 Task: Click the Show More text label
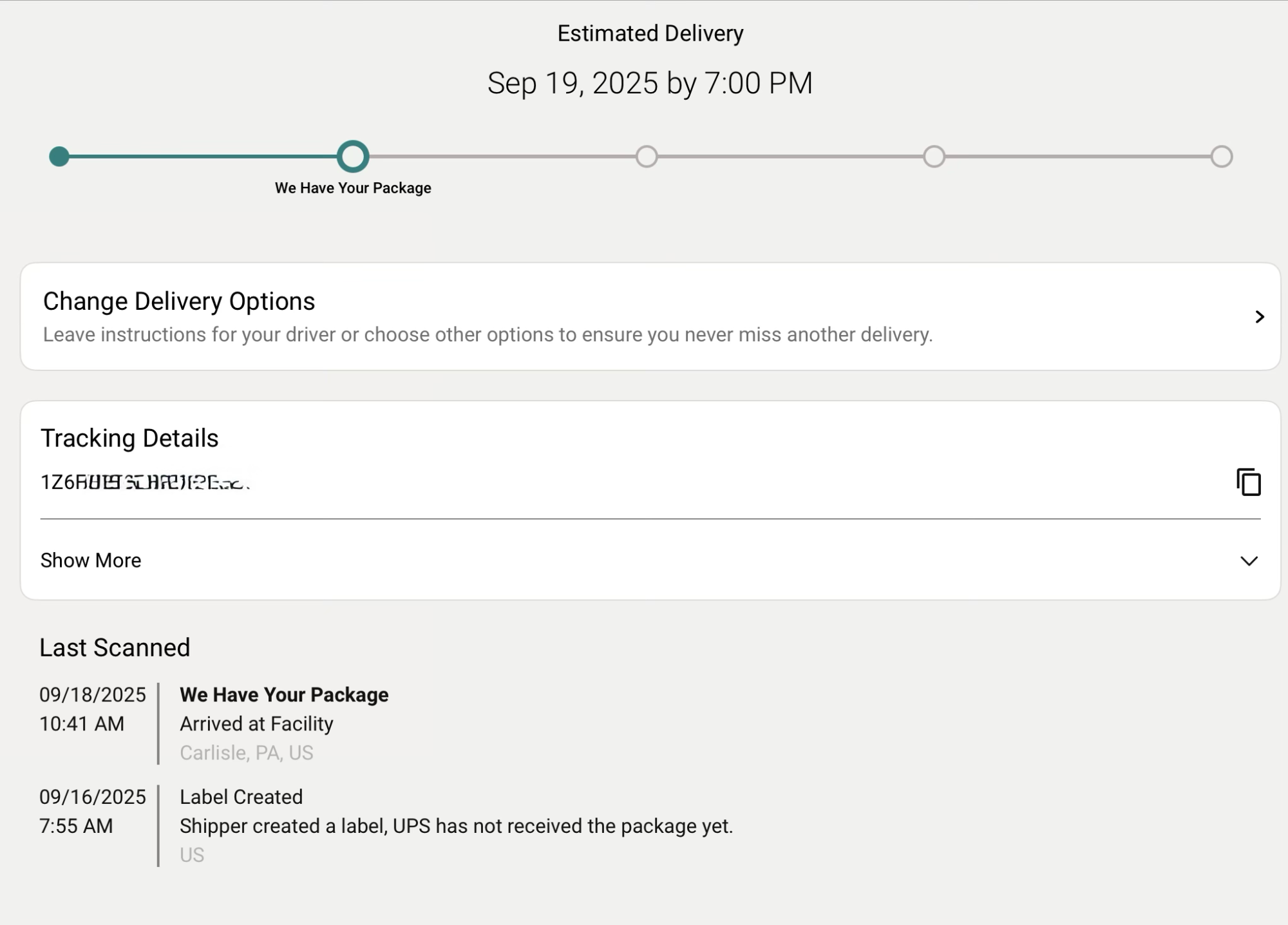91,560
